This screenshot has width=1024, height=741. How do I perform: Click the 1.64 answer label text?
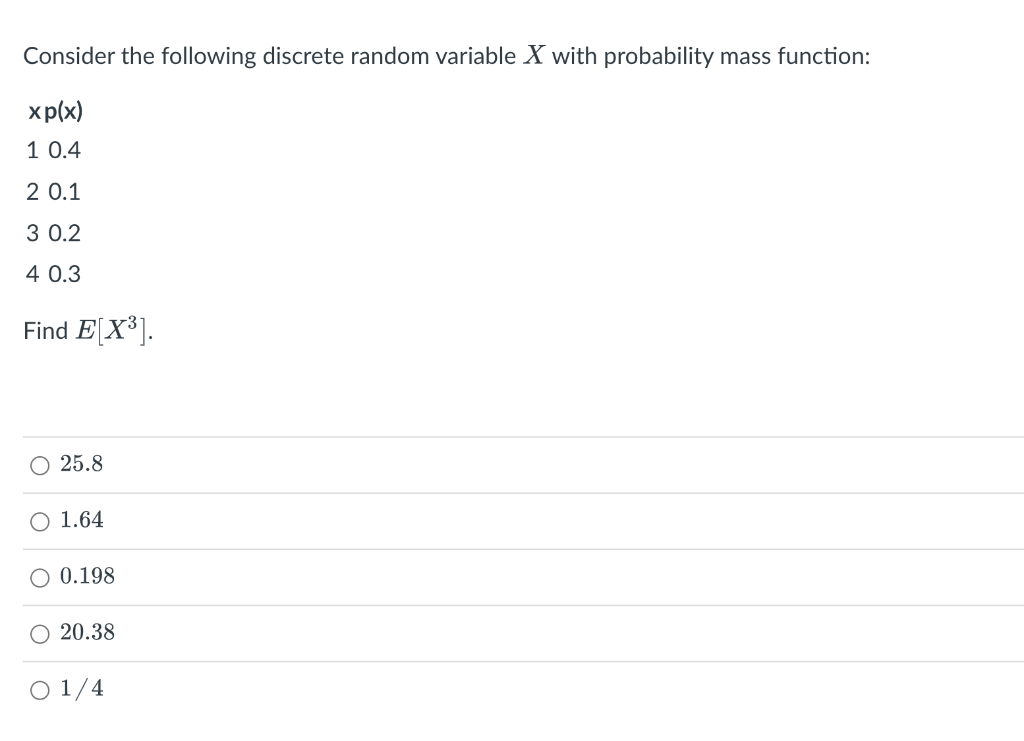82,520
